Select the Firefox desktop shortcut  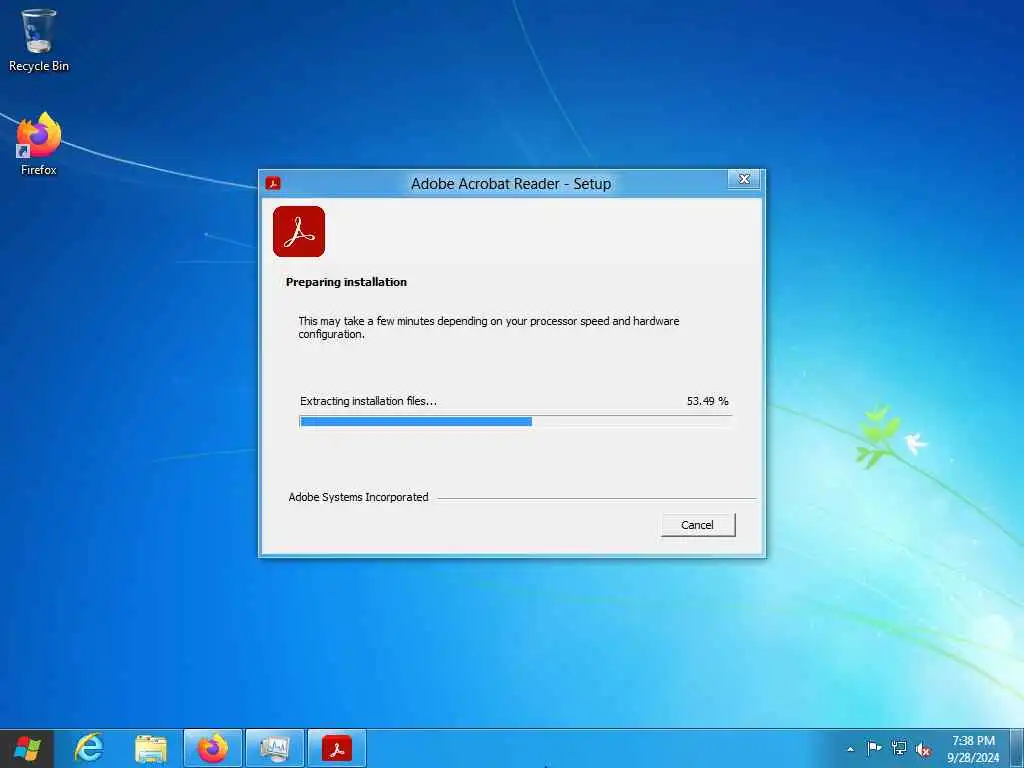[39, 144]
